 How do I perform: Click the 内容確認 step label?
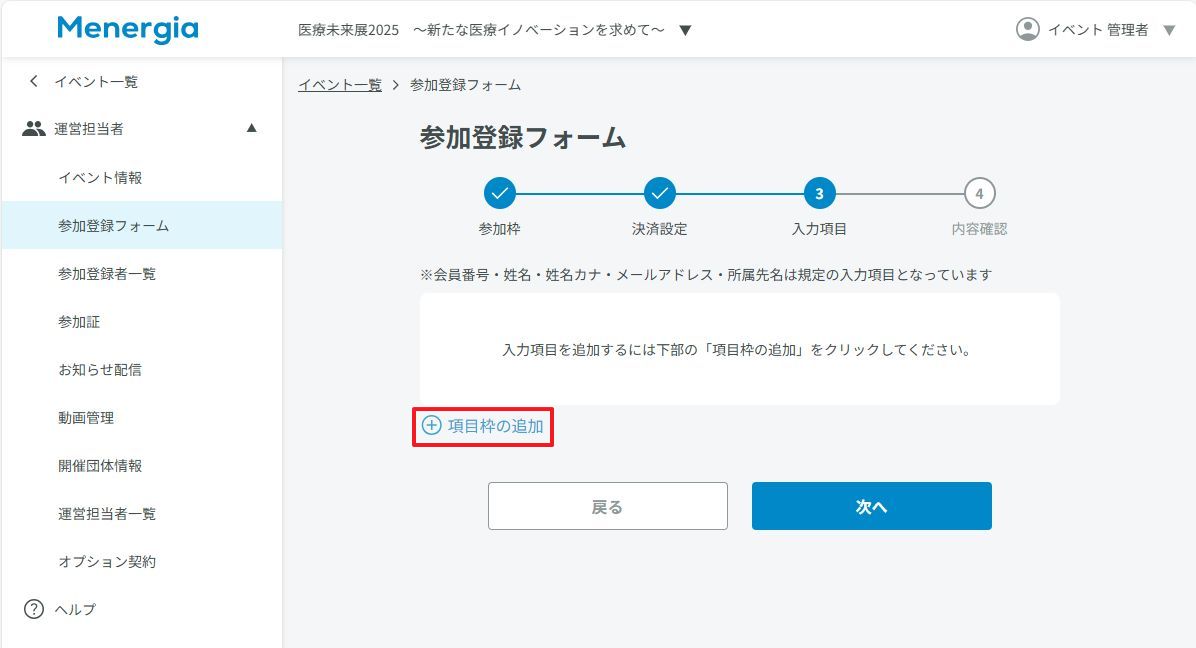[979, 229]
